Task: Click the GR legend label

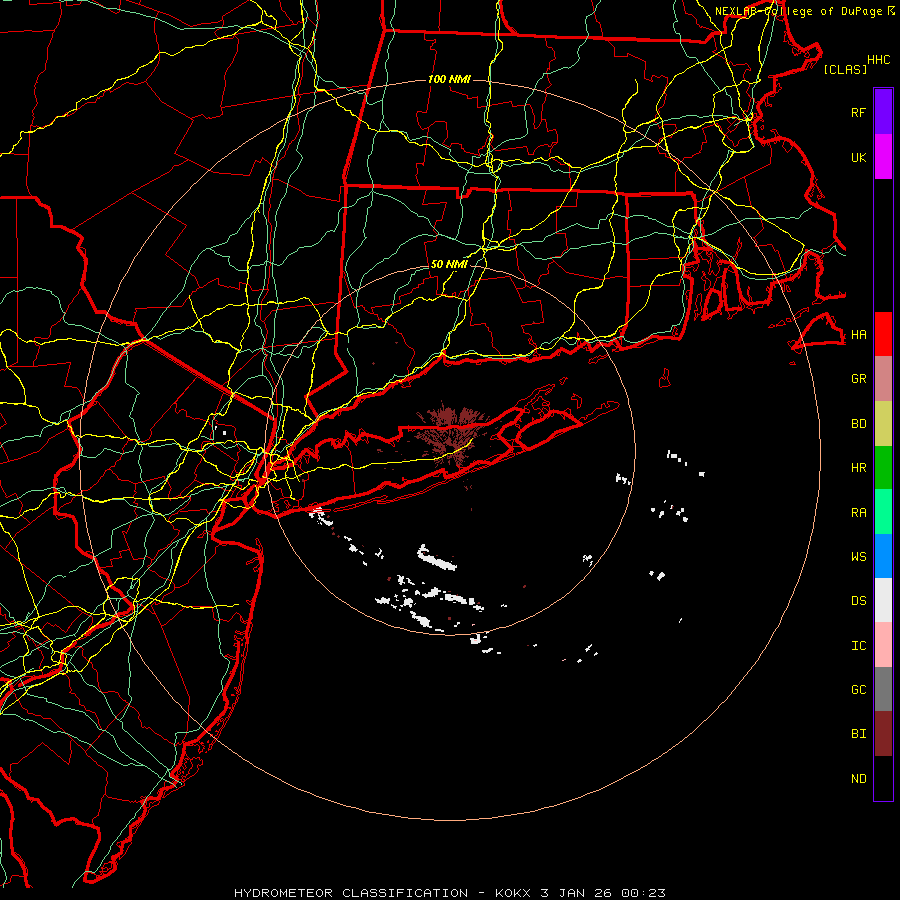Action: (x=858, y=379)
